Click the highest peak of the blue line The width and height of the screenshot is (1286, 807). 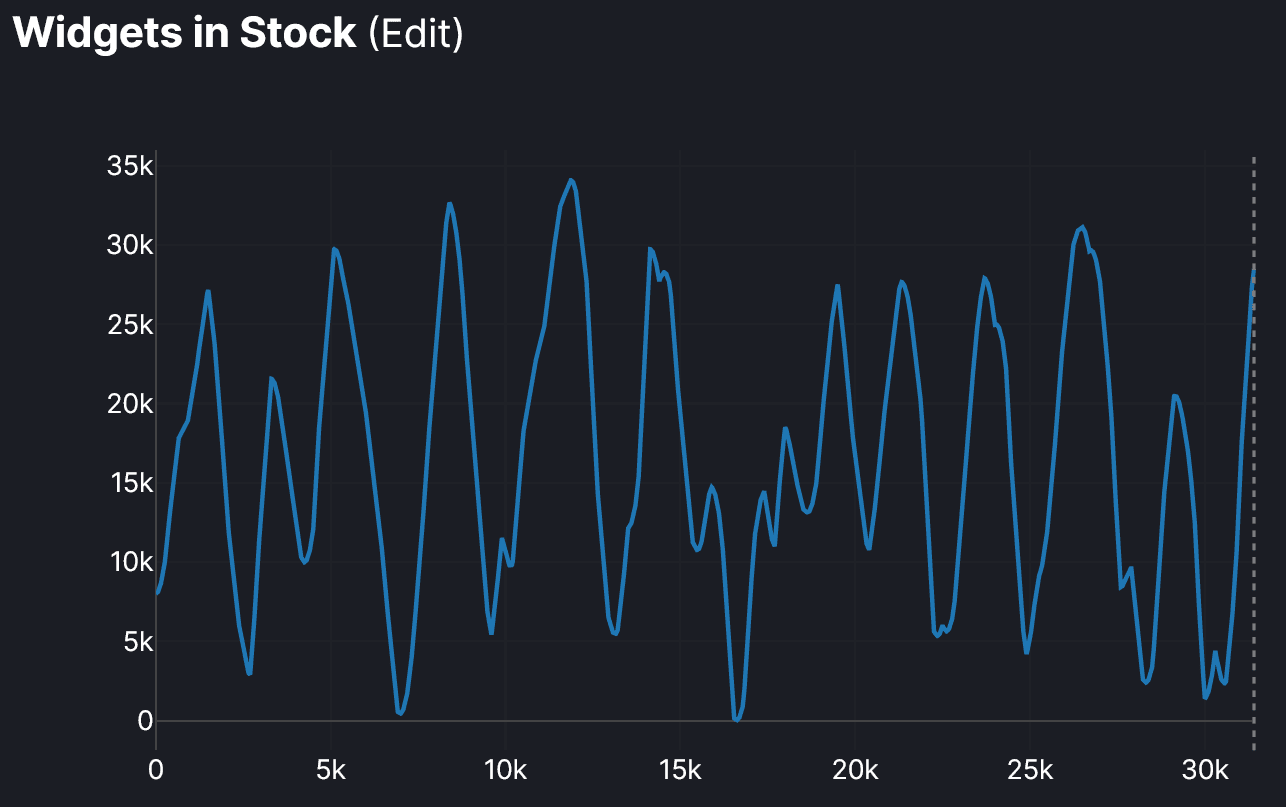570,181
